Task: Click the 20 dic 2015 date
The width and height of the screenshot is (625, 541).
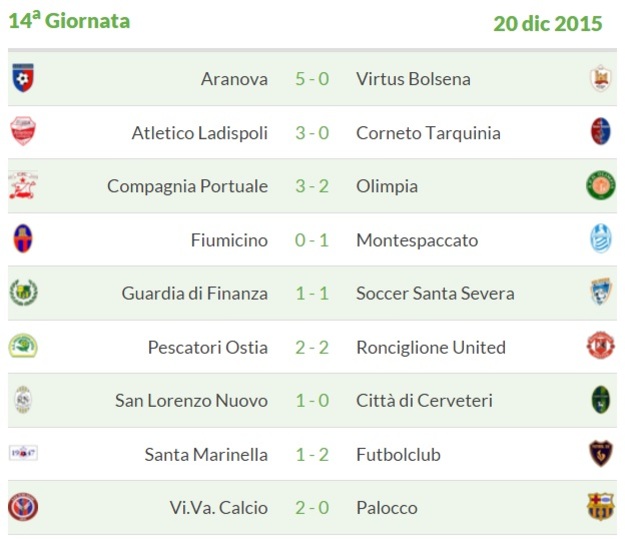Action: coord(547,23)
